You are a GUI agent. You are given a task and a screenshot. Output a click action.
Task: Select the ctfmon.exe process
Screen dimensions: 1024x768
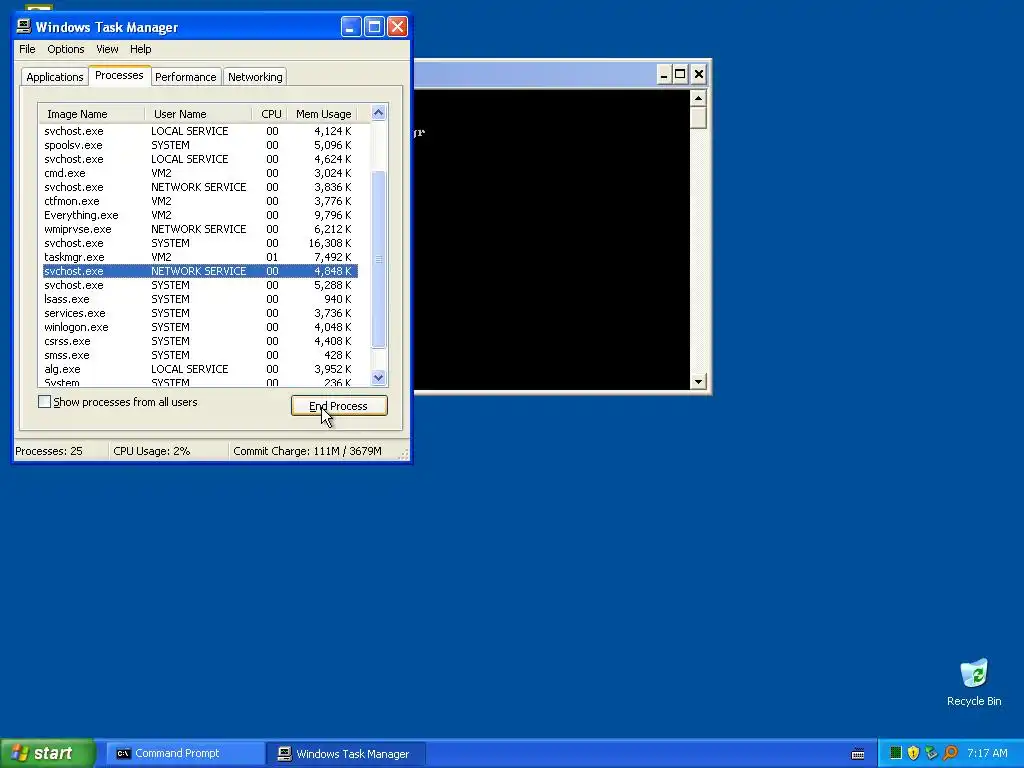click(x=200, y=201)
